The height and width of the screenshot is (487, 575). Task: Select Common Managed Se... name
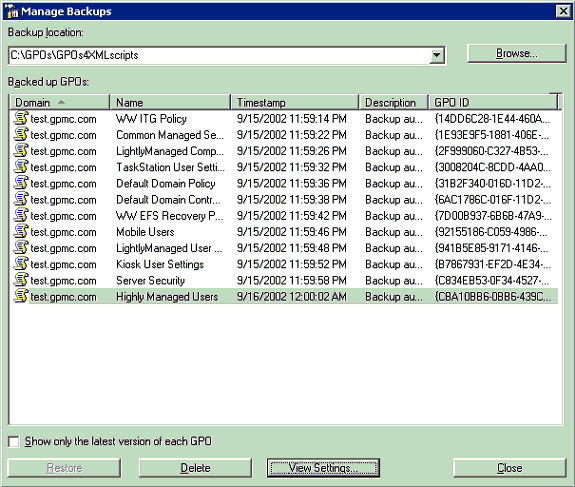pos(170,135)
